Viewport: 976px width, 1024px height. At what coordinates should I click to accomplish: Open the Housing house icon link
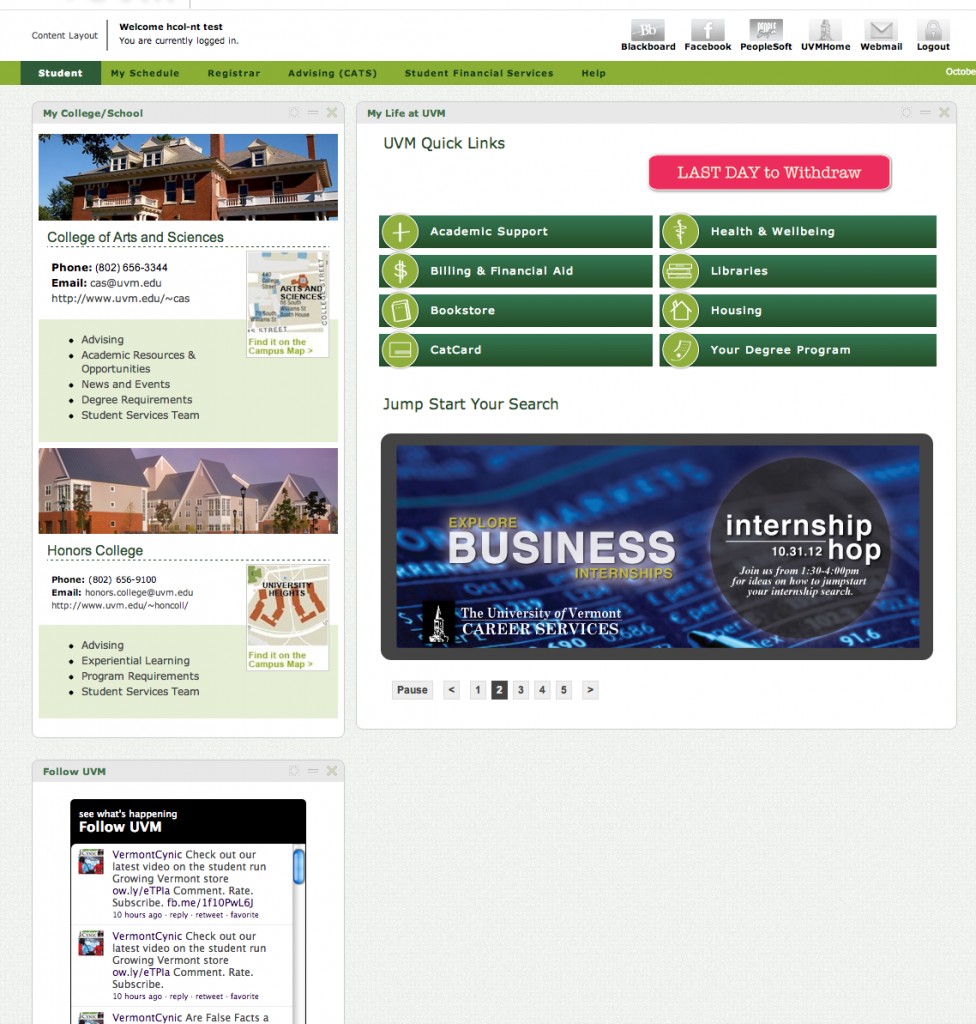click(680, 310)
